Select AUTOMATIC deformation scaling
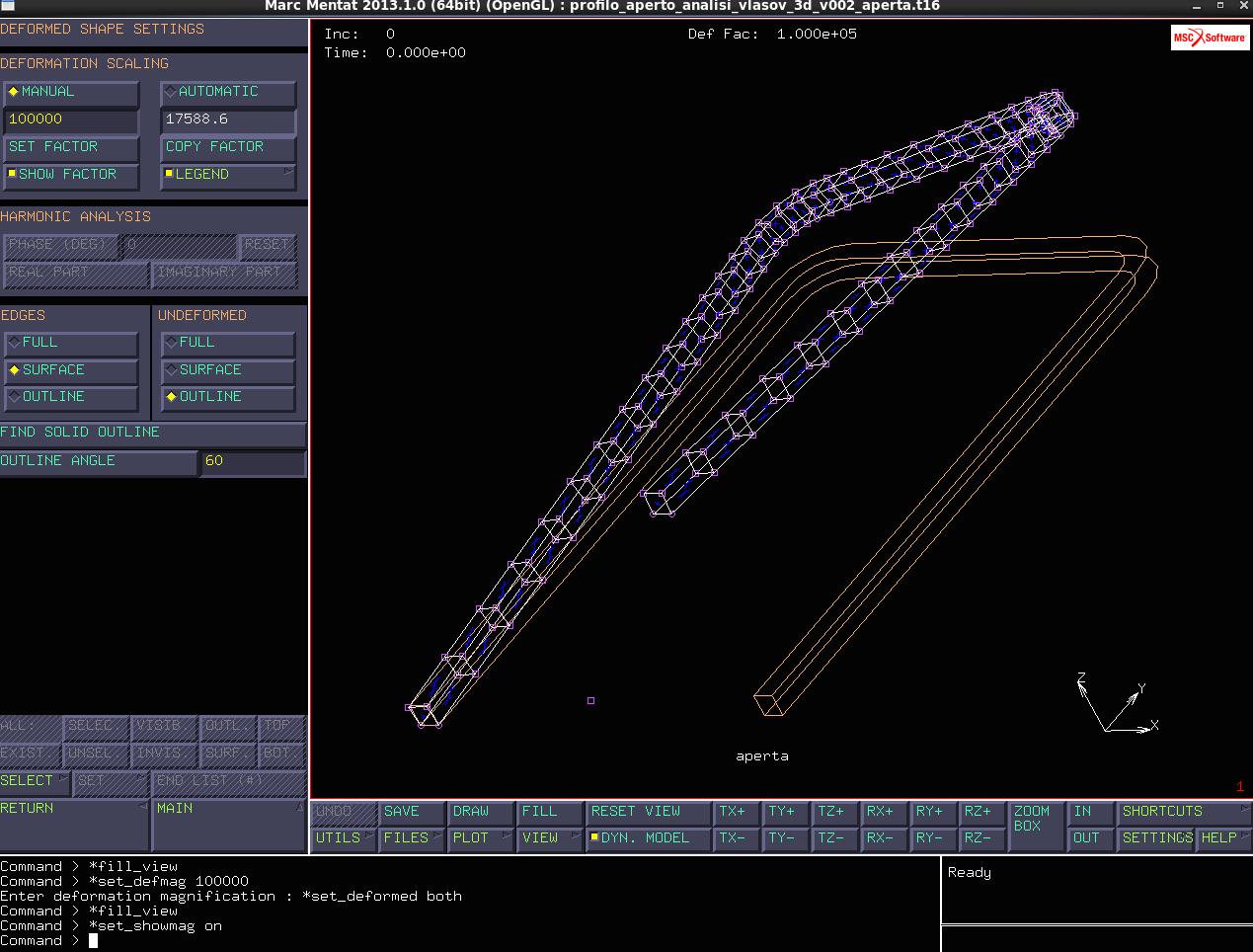This screenshot has height=952, width=1253. point(228,92)
